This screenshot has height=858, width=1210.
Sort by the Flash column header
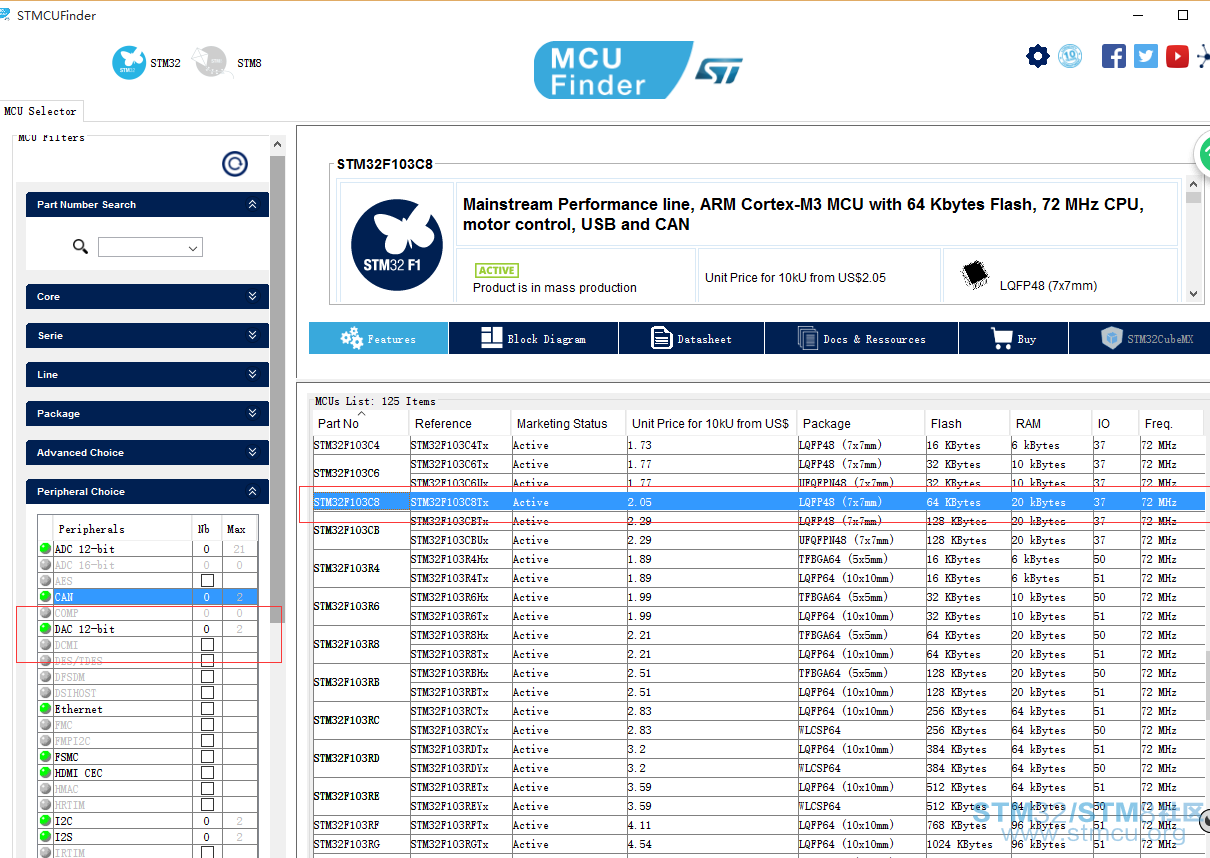click(x=967, y=423)
